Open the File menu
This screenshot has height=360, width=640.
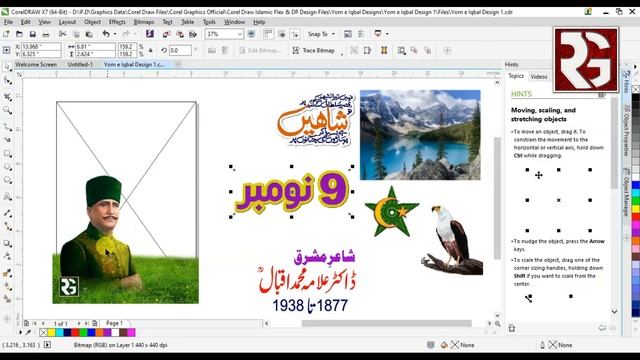tap(8, 22)
